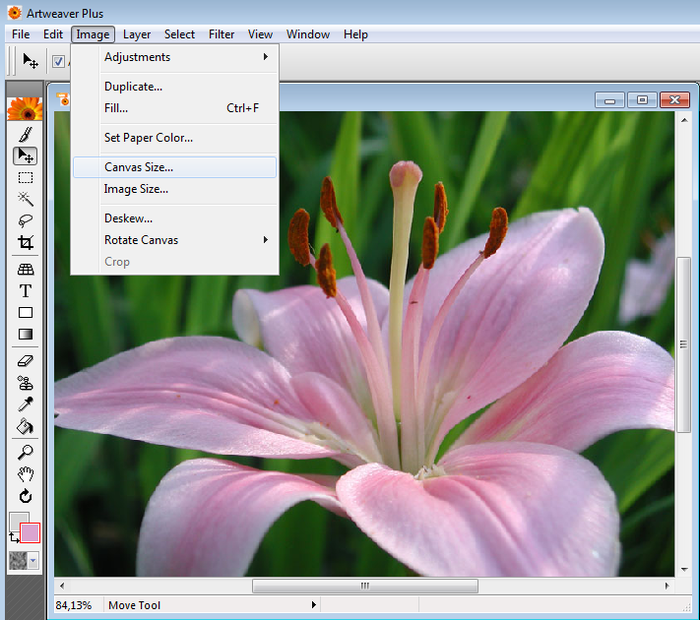Select the Zoom magnifier tool
This screenshot has height=620, width=700.
pos(25,452)
